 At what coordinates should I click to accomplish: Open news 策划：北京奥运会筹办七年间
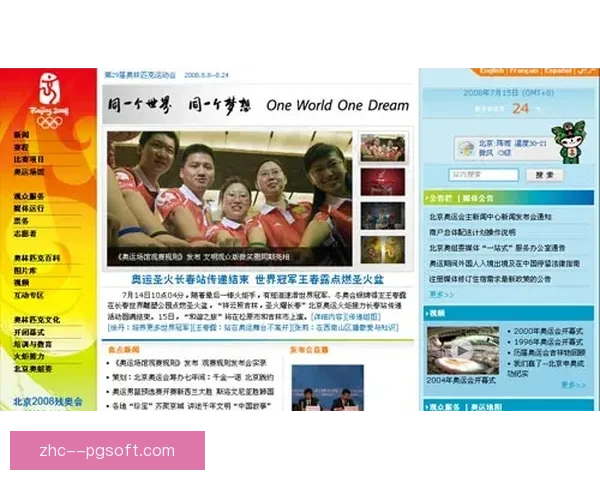[193, 377]
